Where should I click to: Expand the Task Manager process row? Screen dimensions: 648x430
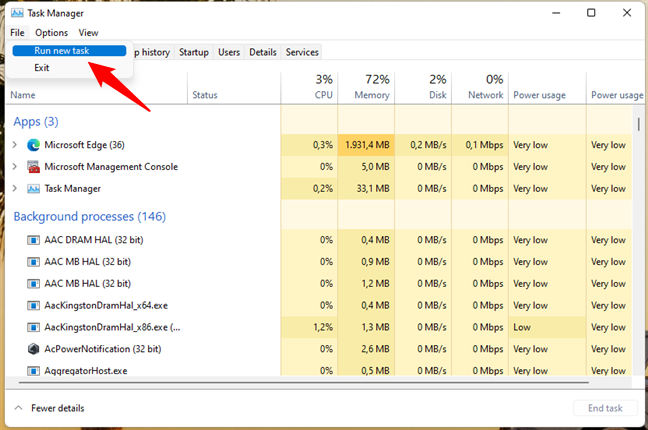click(15, 189)
